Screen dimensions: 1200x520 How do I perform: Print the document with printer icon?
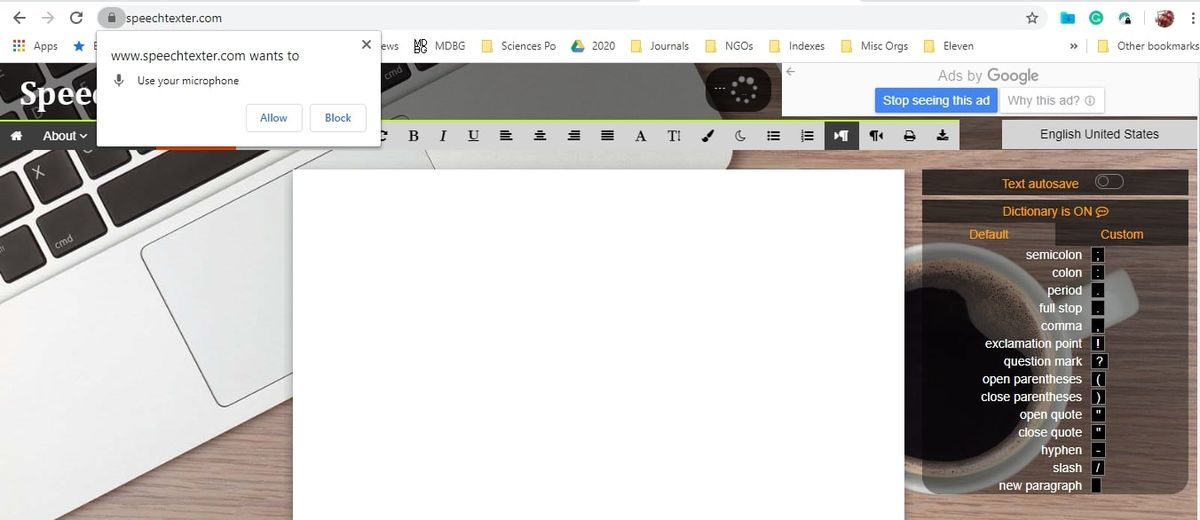[909, 136]
